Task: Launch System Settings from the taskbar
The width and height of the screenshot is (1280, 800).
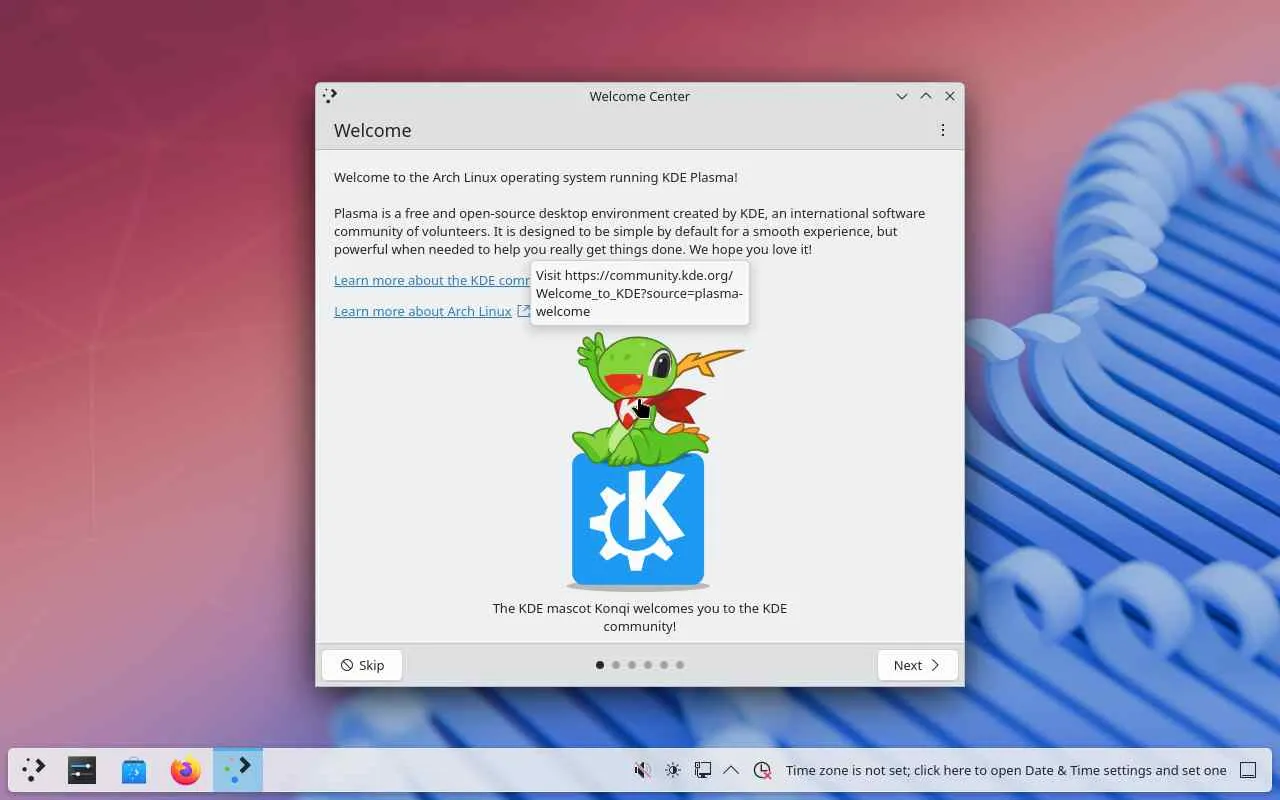Action: pyautogui.click(x=82, y=770)
